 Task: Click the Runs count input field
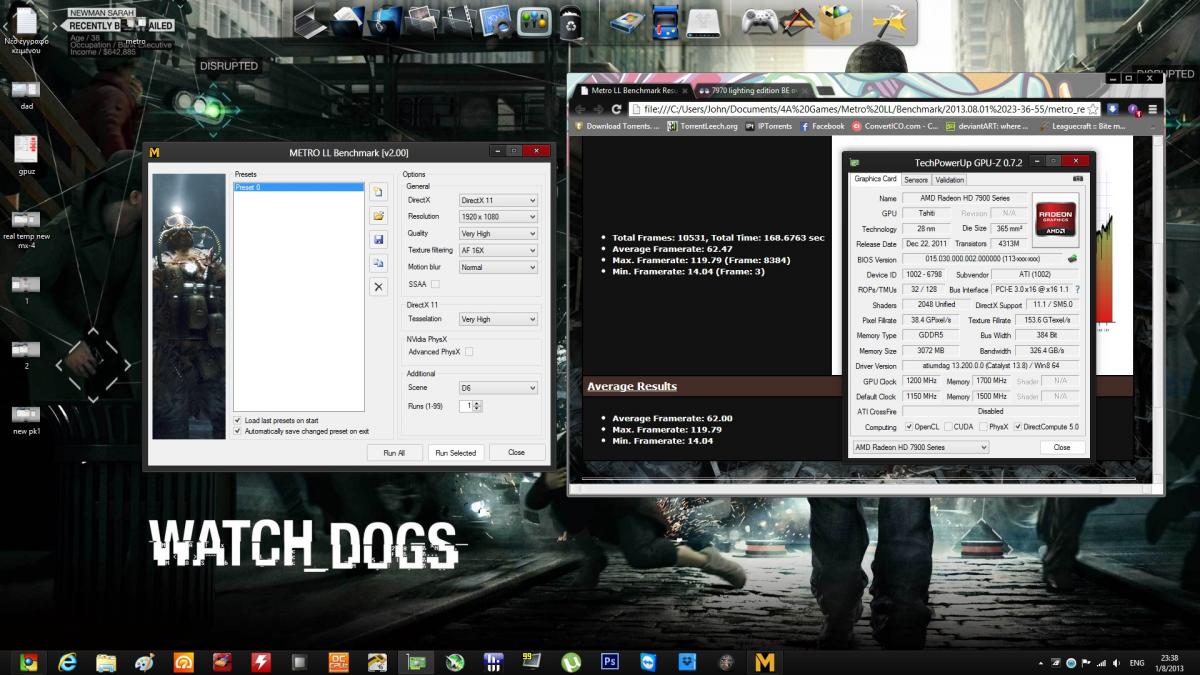tap(466, 406)
